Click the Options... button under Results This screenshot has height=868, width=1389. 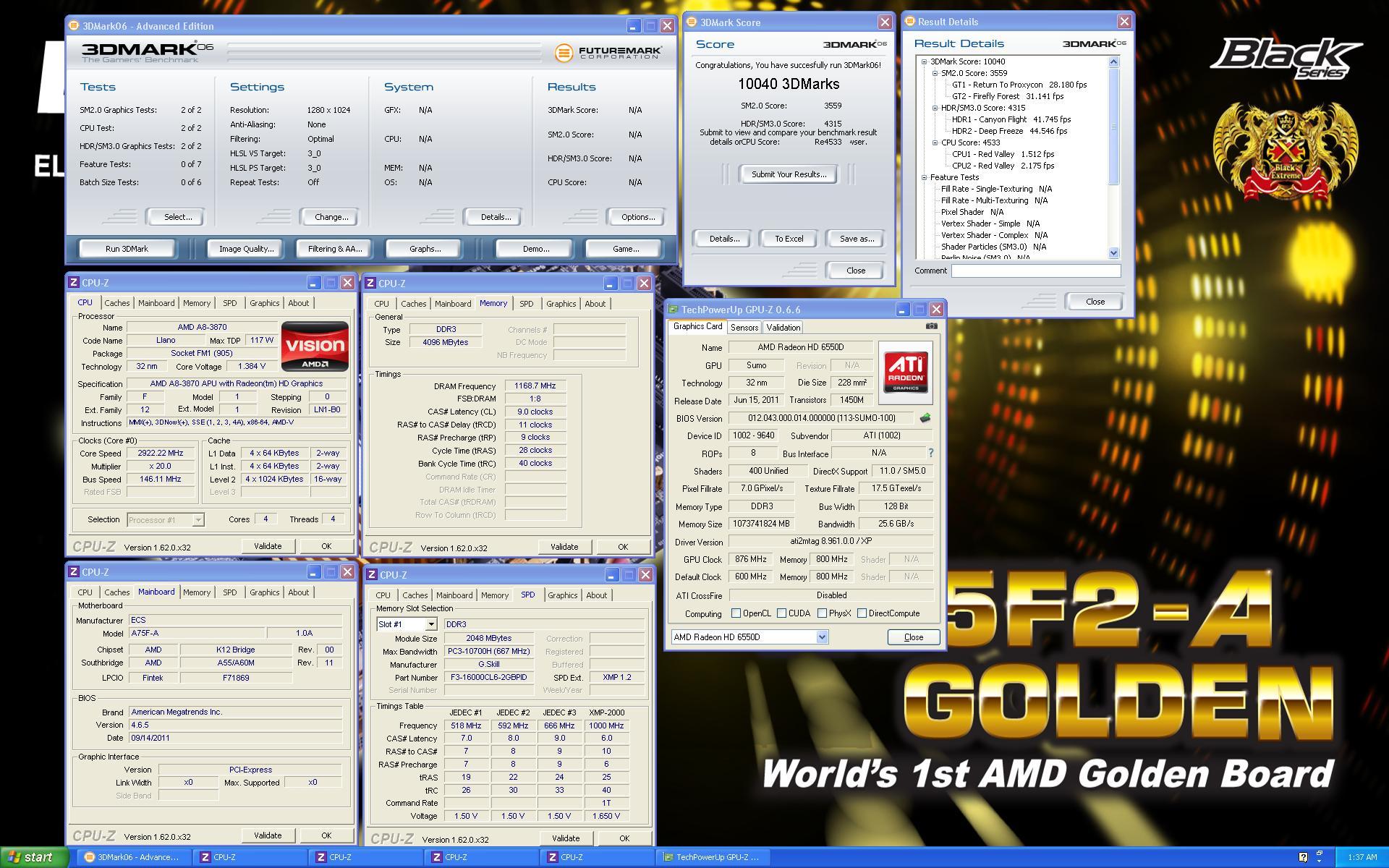[x=638, y=217]
